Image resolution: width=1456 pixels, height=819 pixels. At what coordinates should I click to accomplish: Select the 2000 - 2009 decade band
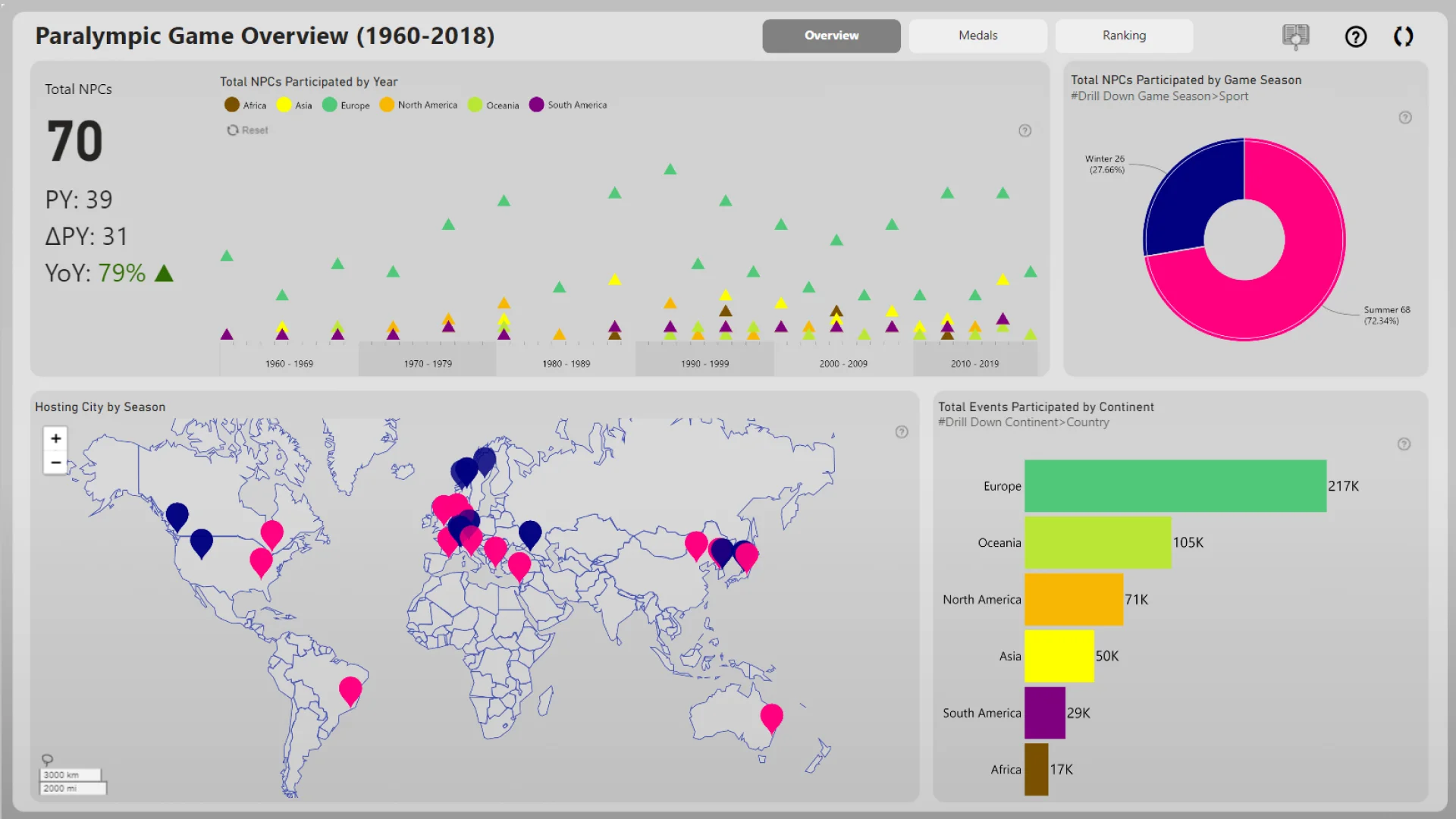[x=843, y=363]
